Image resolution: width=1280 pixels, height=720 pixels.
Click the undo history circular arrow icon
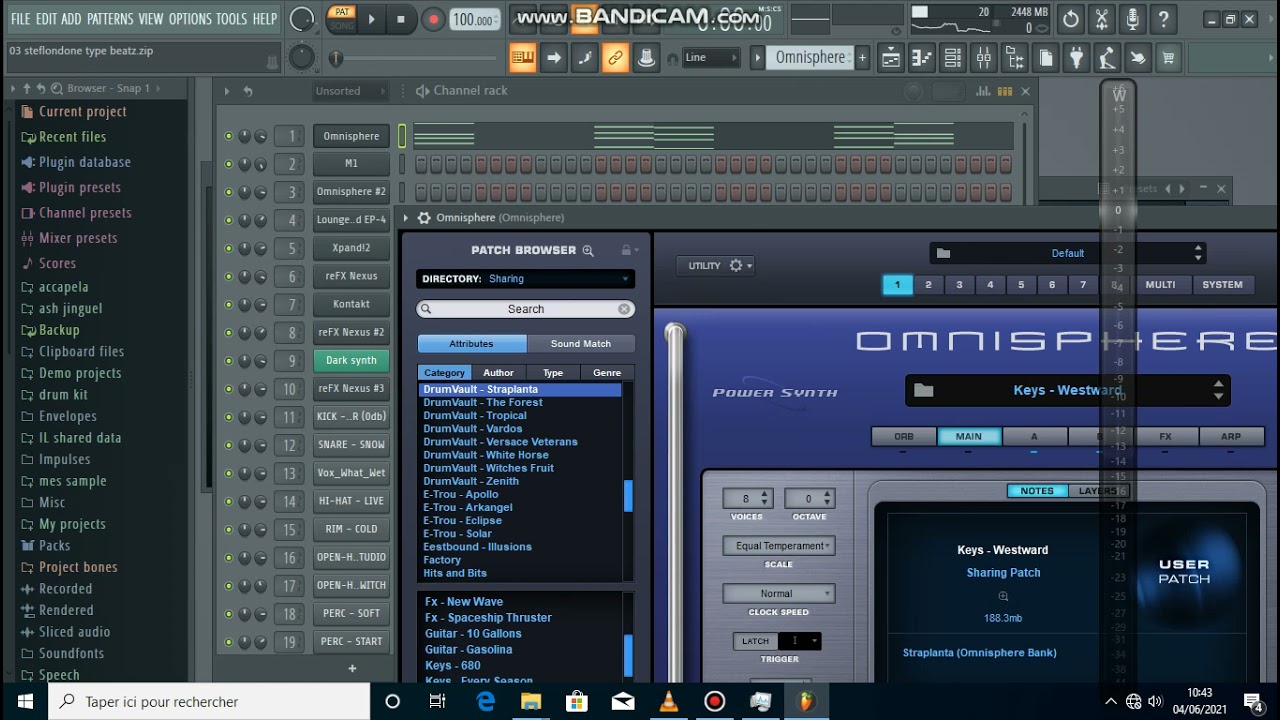(1071, 19)
